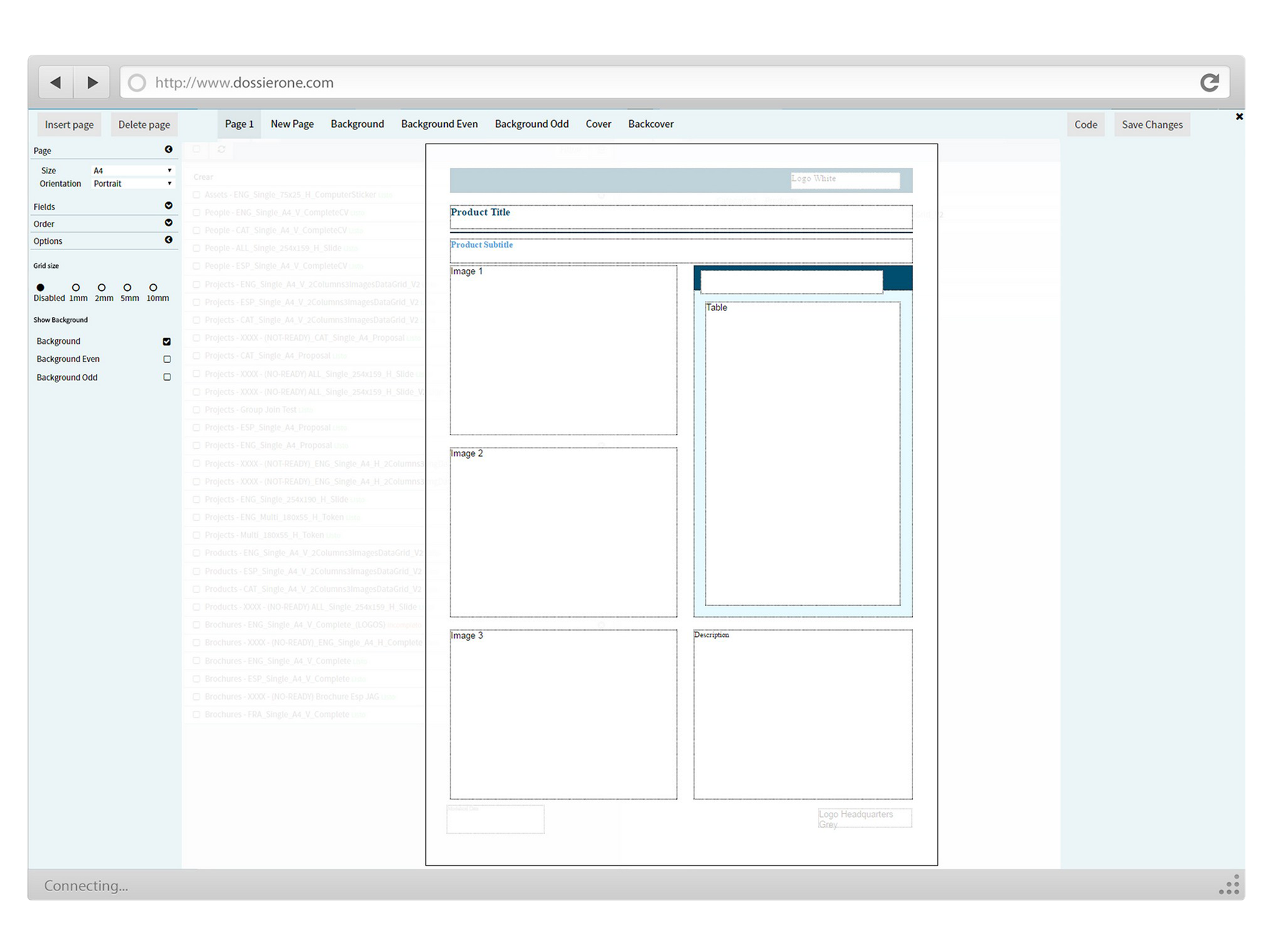
Task: Check the Background Odd checkbox
Action: click(x=167, y=377)
